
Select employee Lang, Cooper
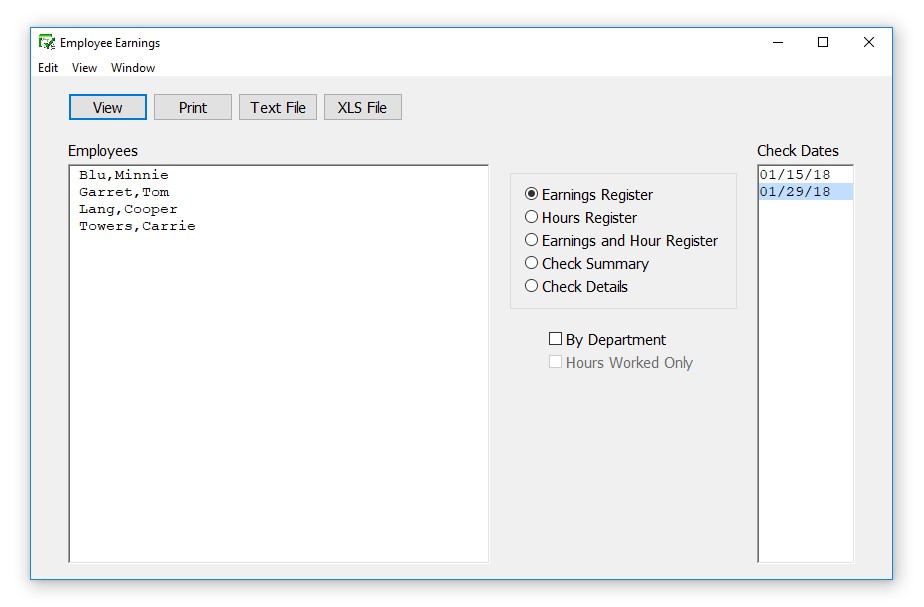128,209
